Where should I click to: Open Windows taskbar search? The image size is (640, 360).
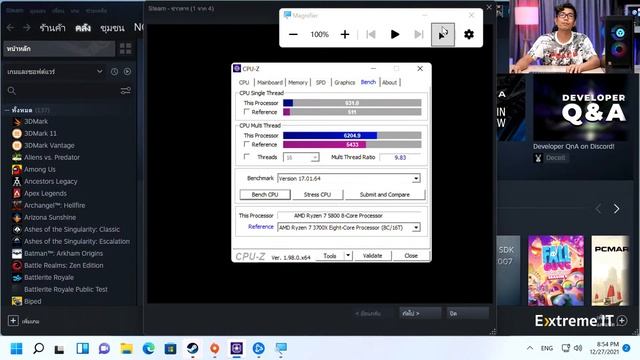[39, 349]
